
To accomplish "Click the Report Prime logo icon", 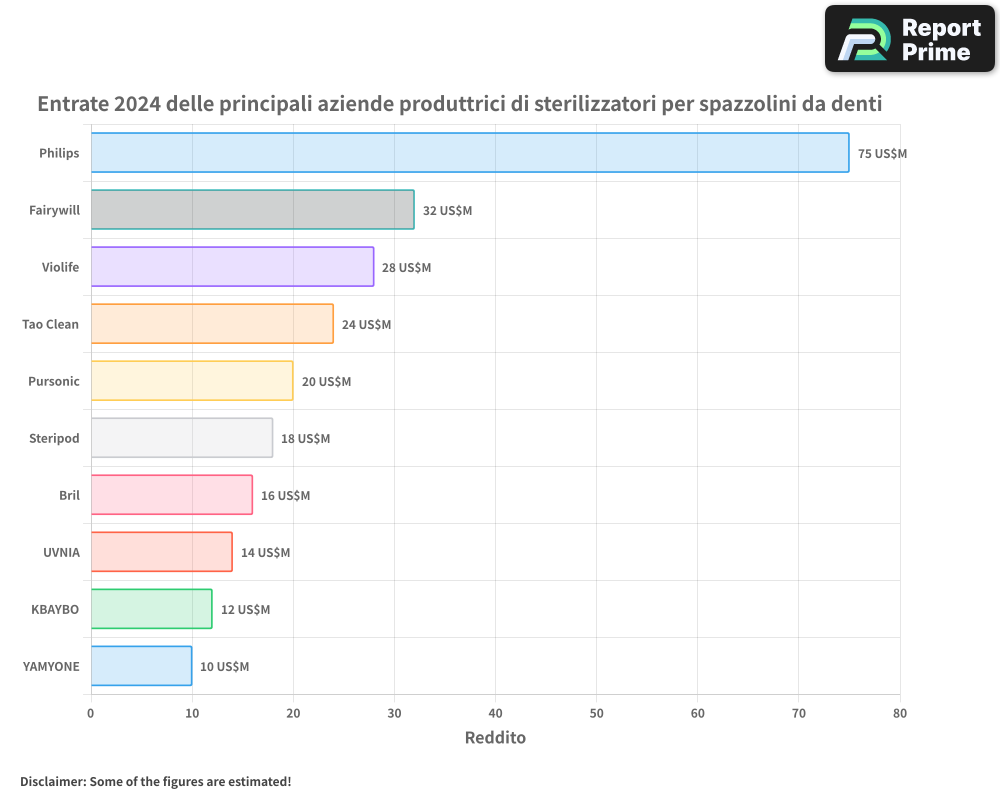I will point(864,39).
